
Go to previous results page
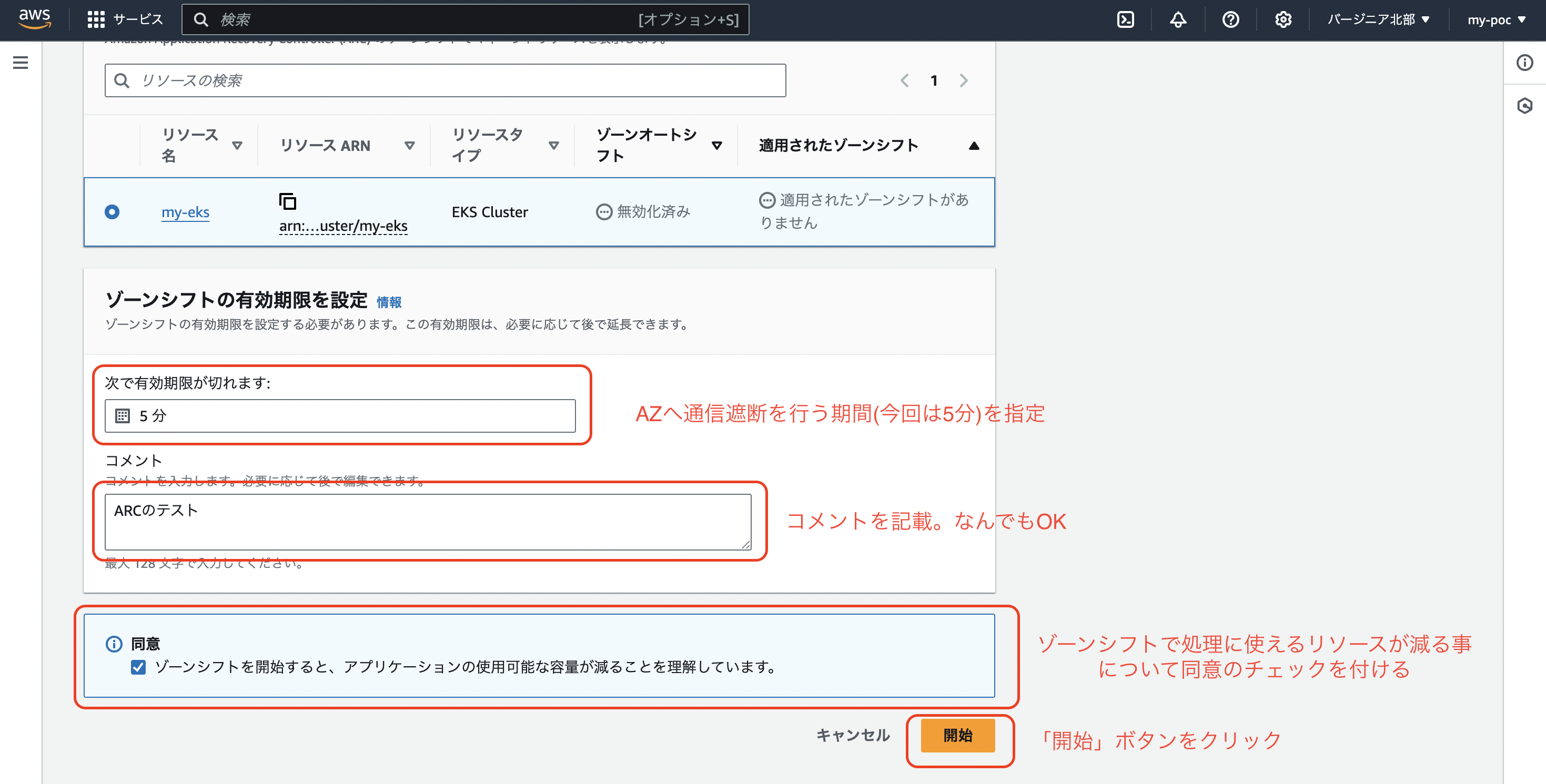[x=904, y=80]
